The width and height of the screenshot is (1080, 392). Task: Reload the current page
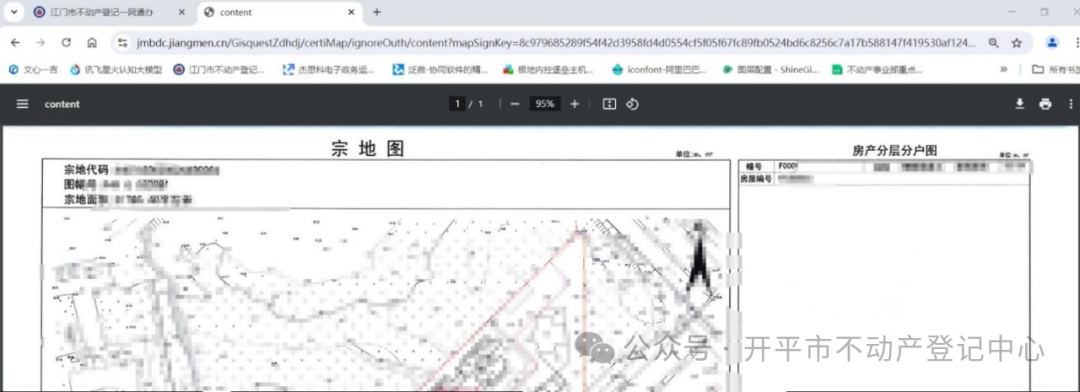click(x=66, y=43)
